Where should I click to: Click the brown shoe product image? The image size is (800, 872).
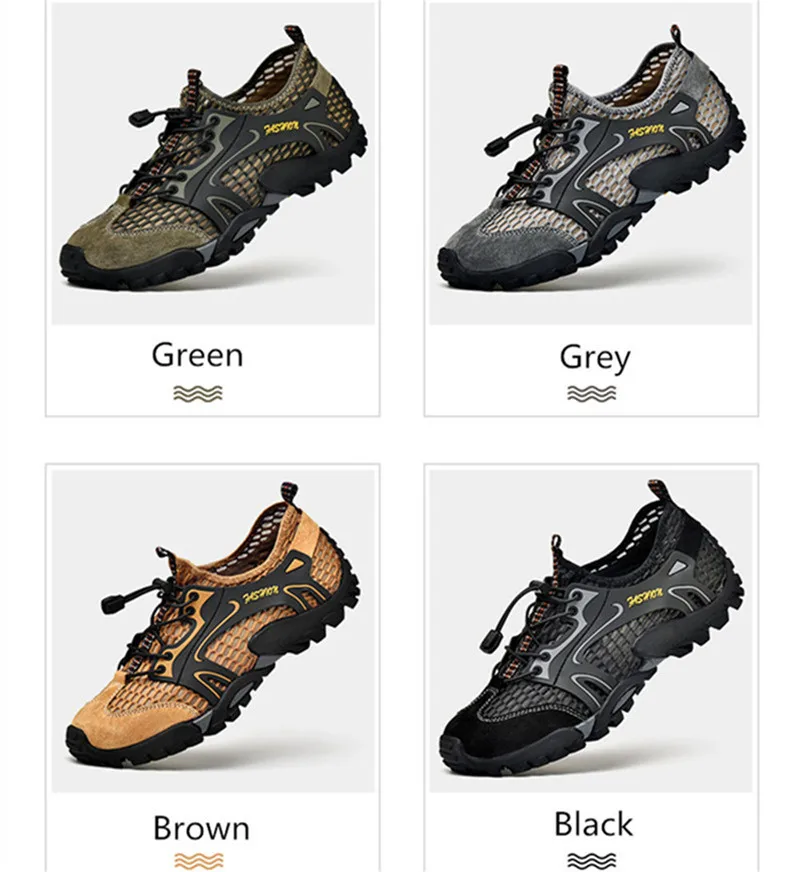pyautogui.click(x=213, y=630)
